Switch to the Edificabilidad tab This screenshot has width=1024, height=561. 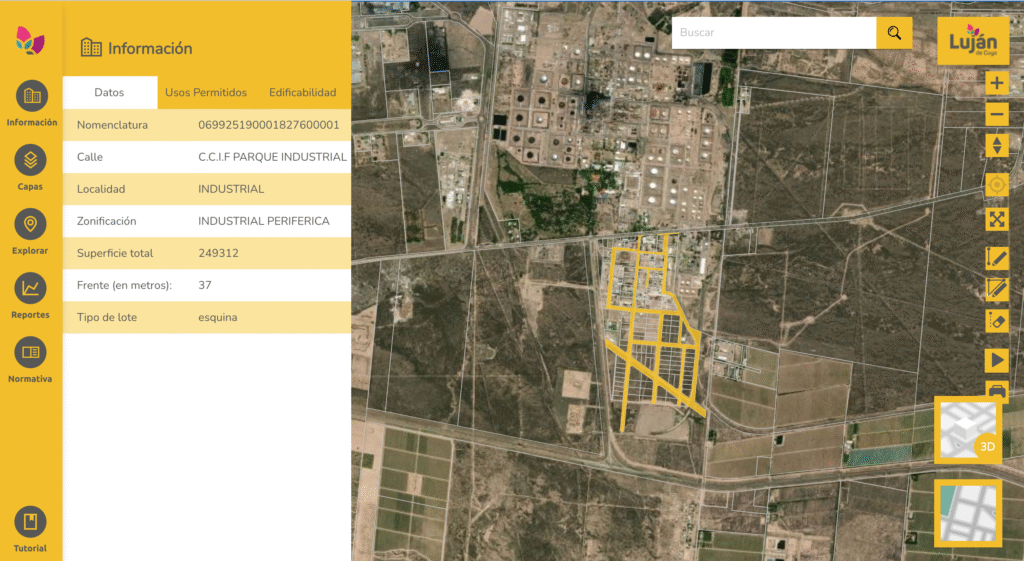[302, 93]
